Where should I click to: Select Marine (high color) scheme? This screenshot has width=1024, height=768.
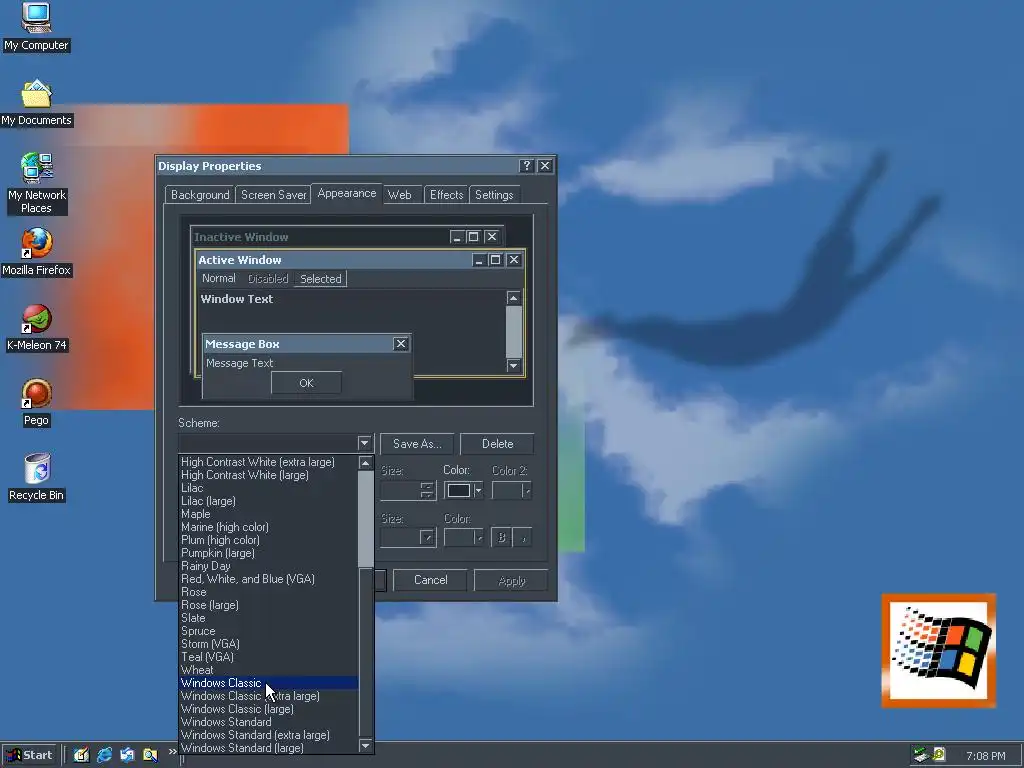pos(268,527)
